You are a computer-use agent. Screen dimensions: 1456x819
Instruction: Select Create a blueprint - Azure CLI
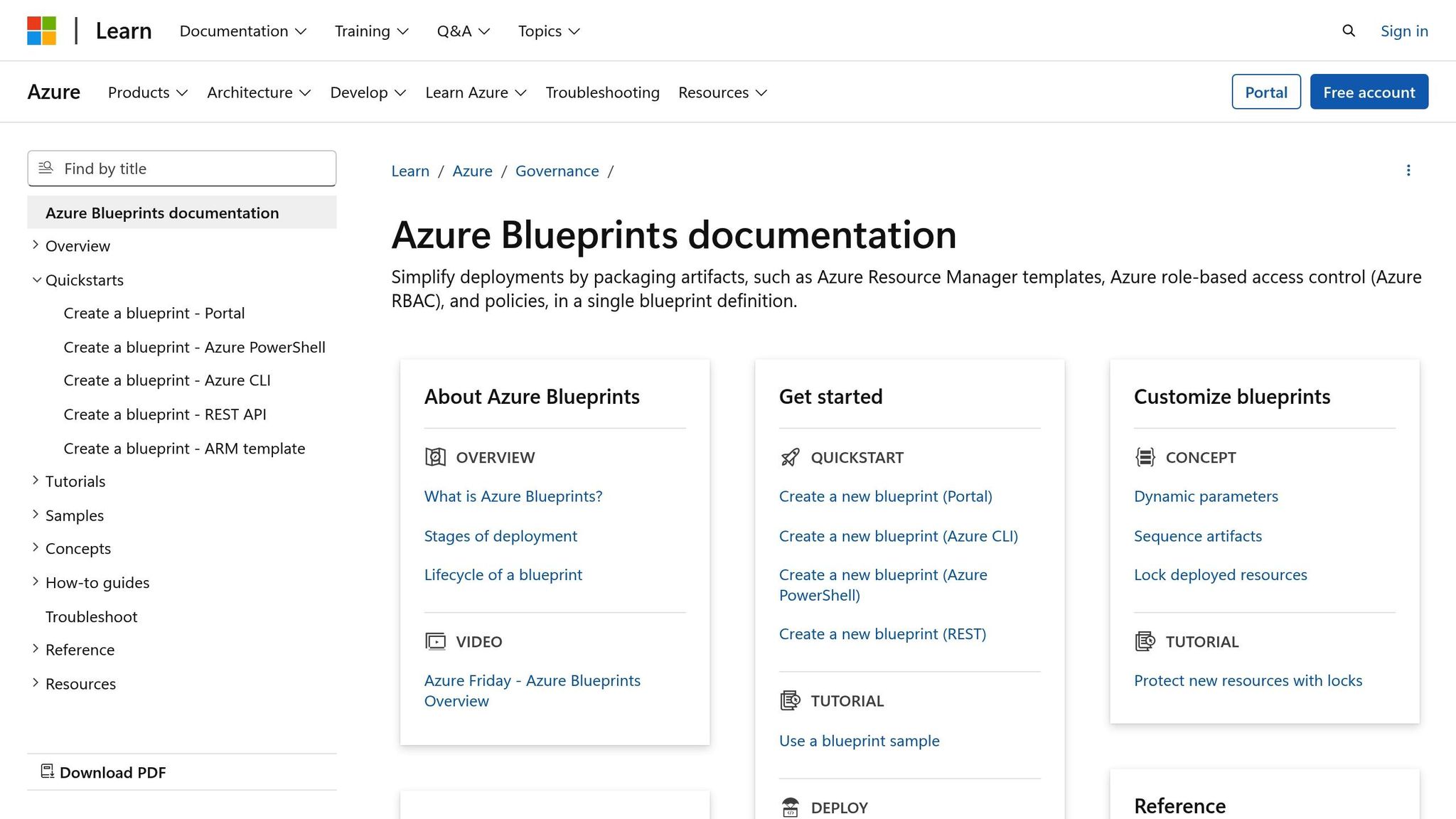[166, 380]
